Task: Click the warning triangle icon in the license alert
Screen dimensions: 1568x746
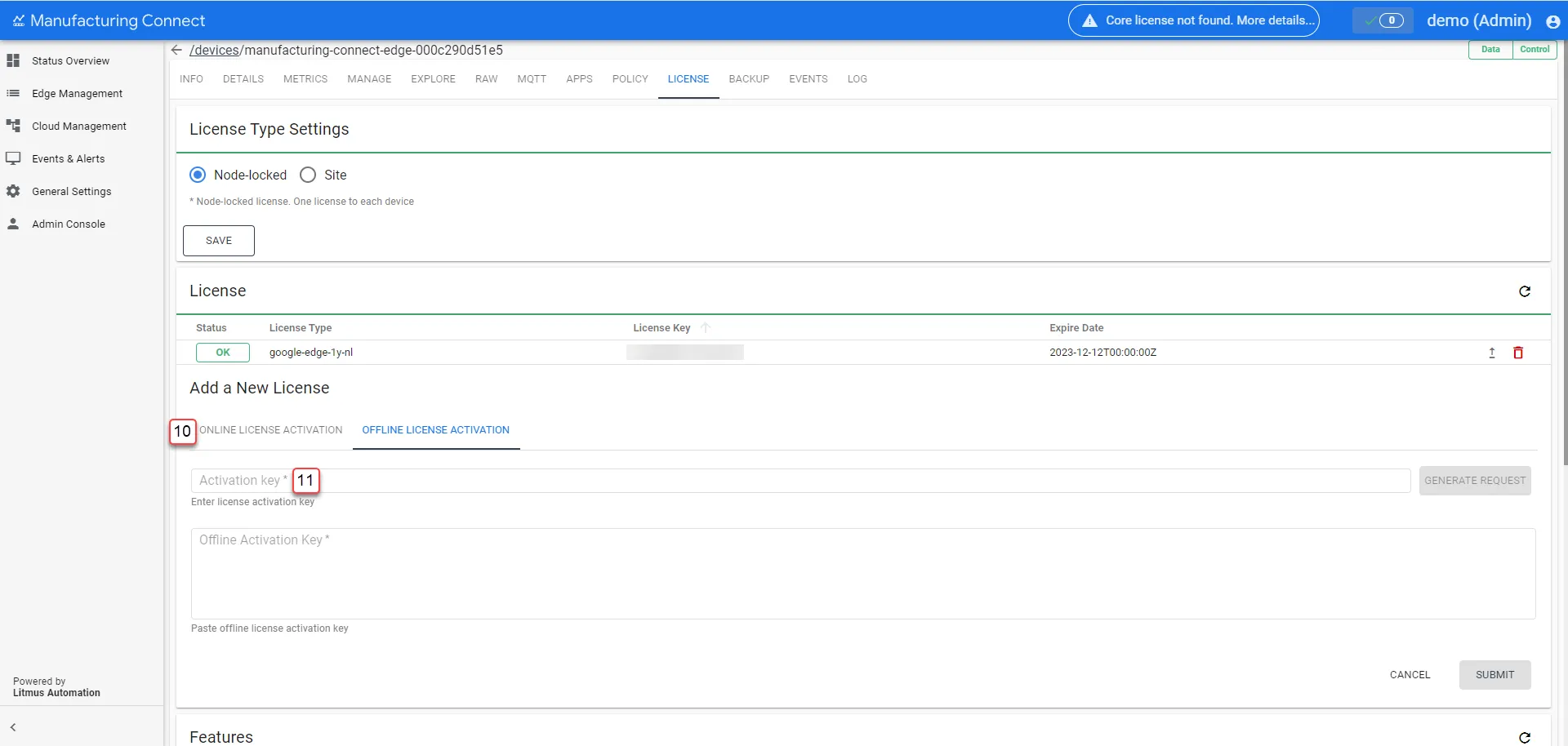Action: point(1089,20)
